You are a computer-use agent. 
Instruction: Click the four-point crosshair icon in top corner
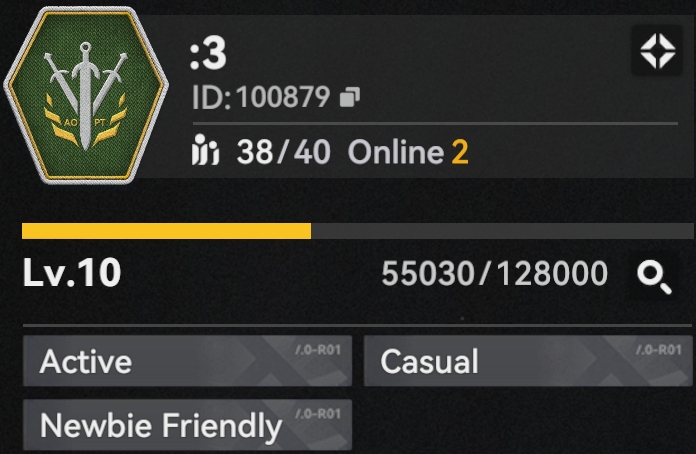658,51
